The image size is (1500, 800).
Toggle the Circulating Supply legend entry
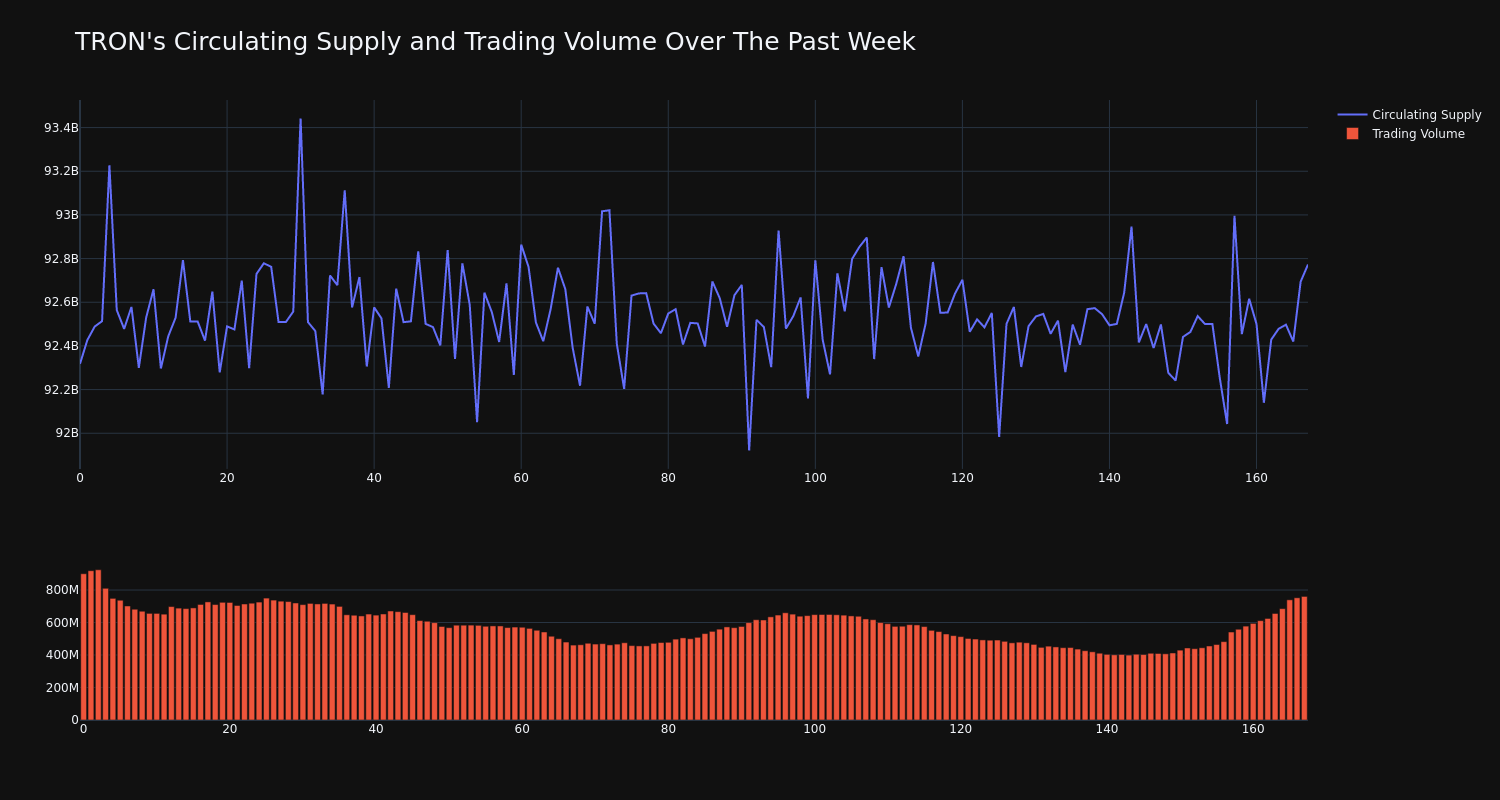pos(1410,115)
